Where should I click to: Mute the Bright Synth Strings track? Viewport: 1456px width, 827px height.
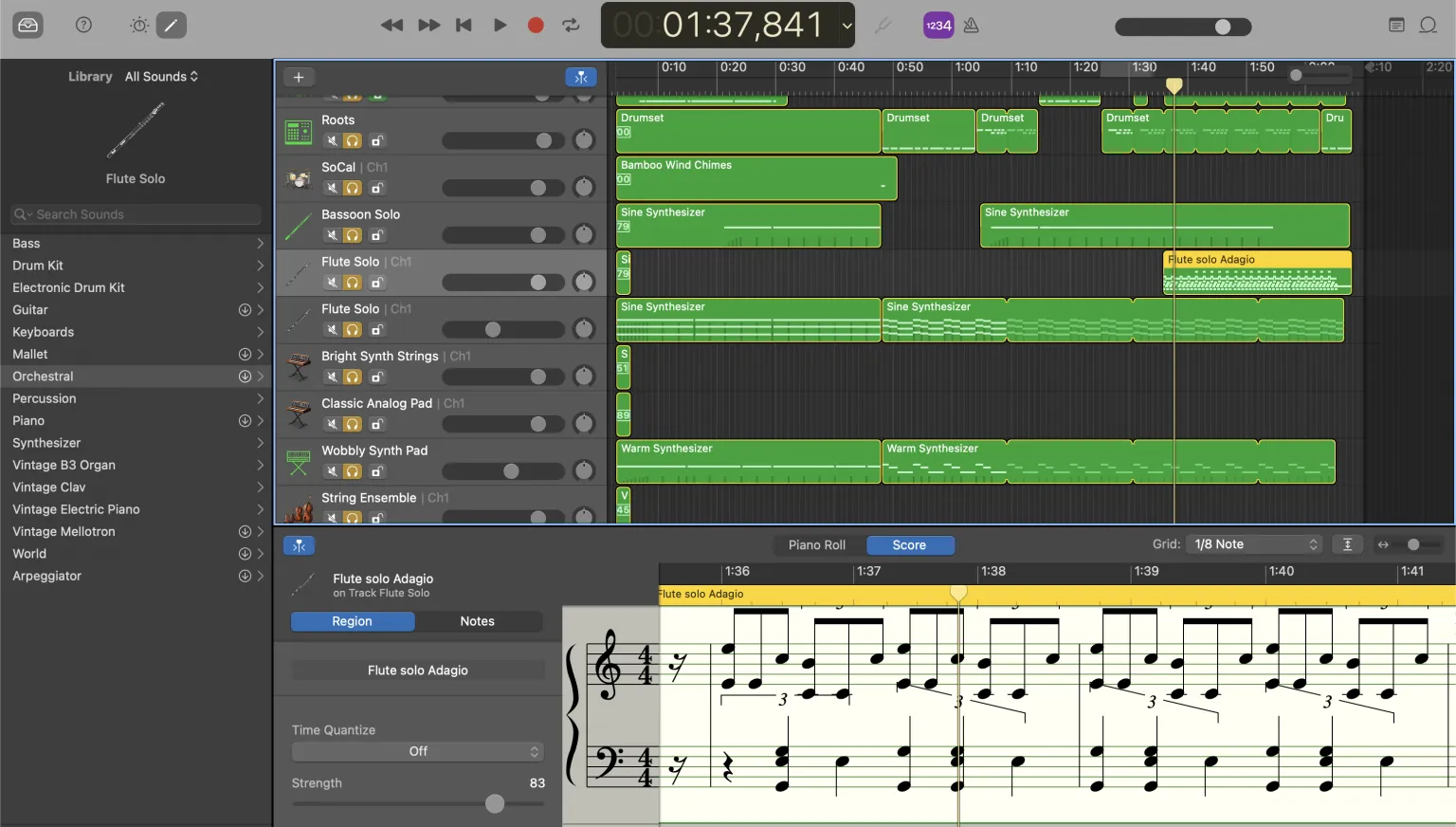pyautogui.click(x=332, y=377)
